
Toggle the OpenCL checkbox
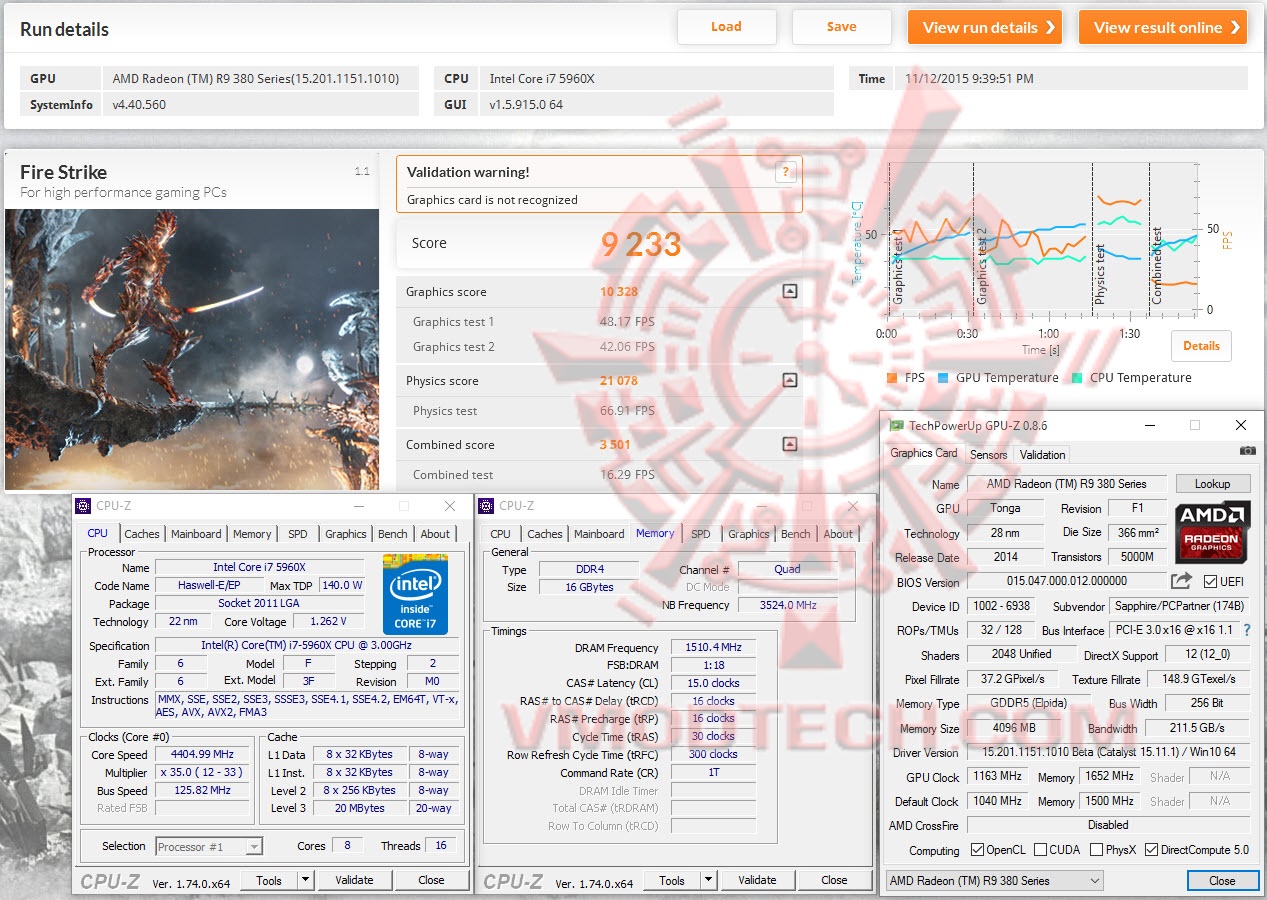click(x=977, y=850)
